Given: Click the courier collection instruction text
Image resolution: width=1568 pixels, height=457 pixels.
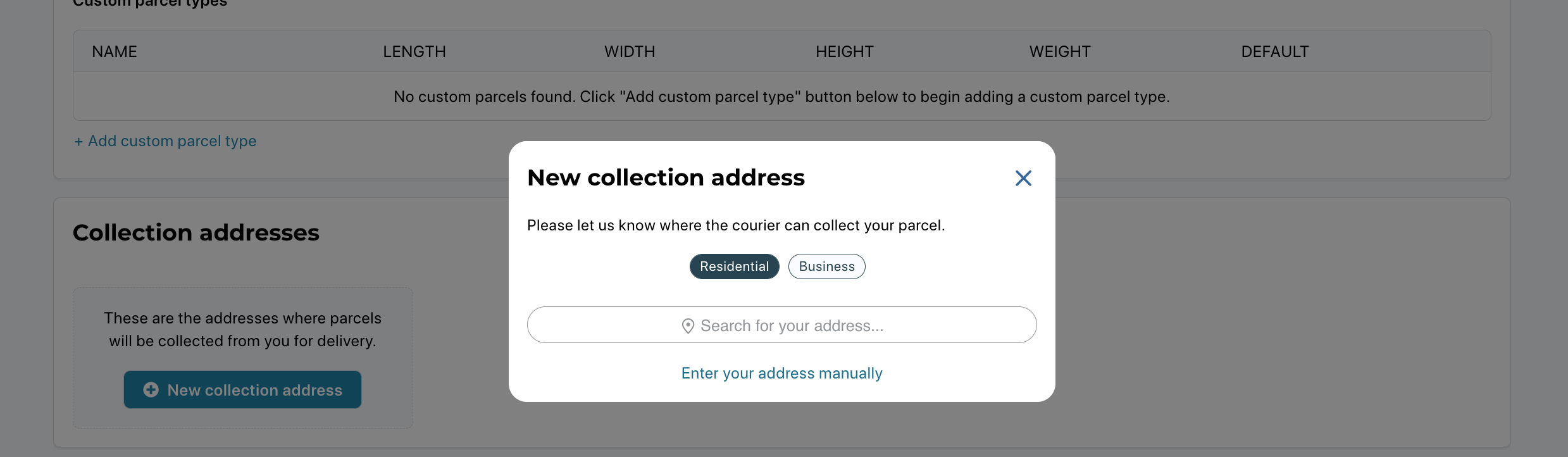Looking at the screenshot, I should [x=736, y=225].
